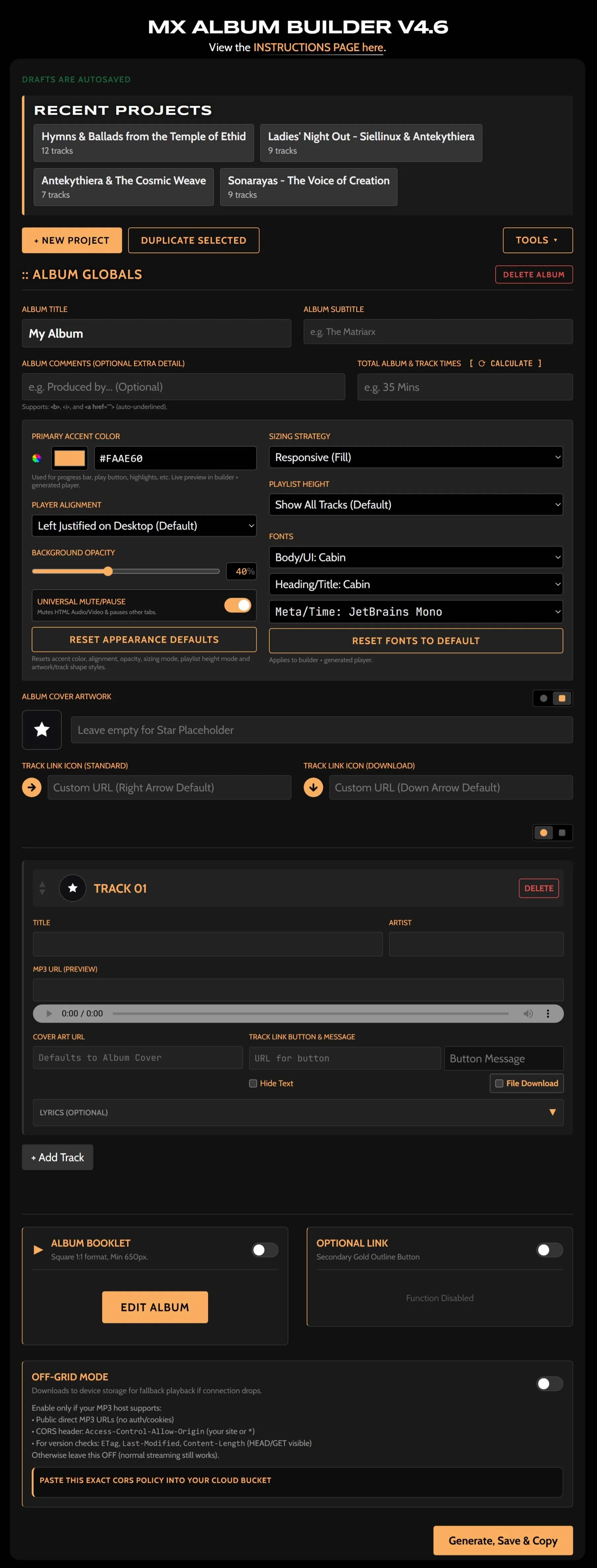Delete Track 01

[539, 888]
